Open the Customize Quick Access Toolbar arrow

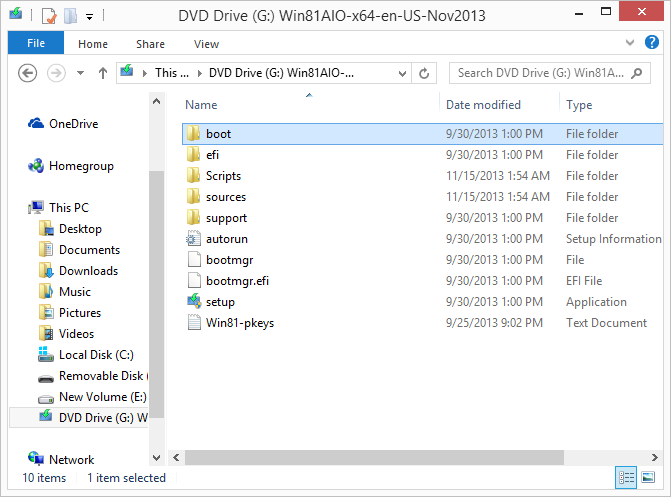click(89, 17)
